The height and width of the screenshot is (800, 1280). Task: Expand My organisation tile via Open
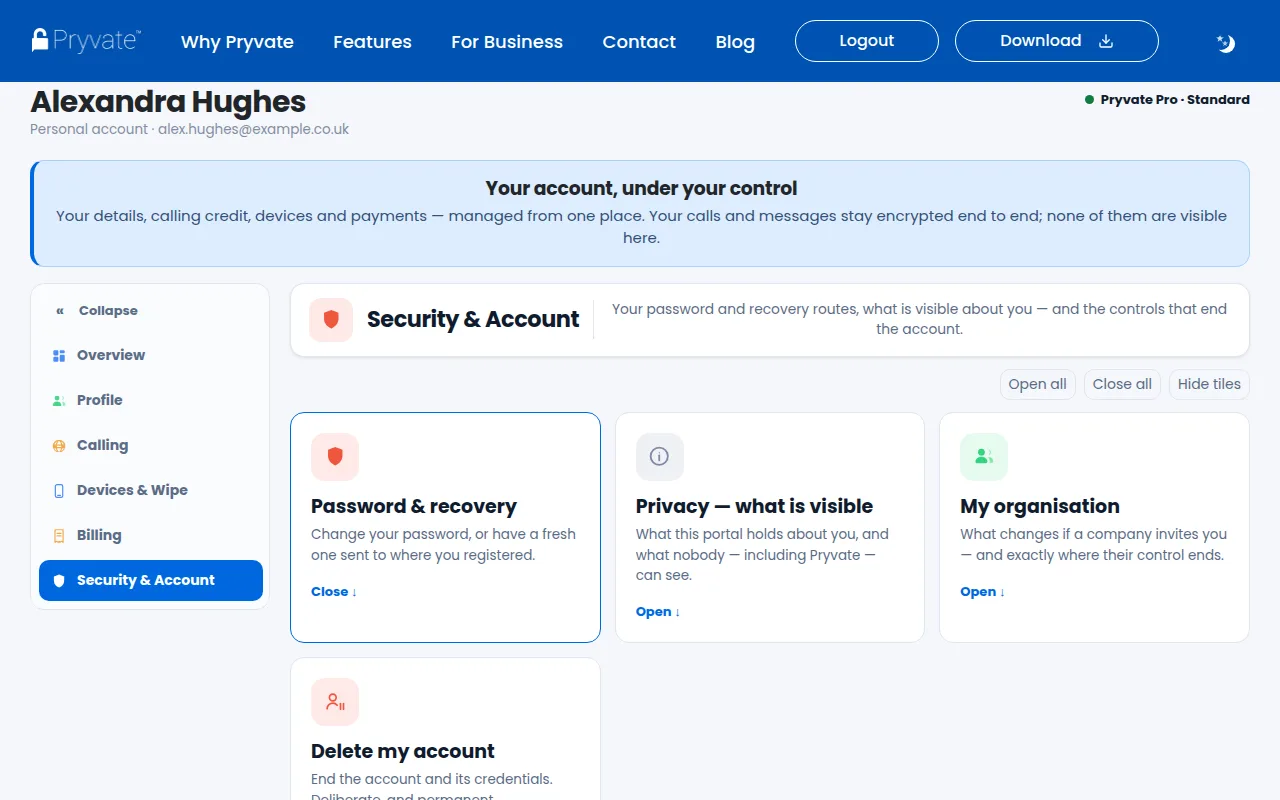pos(983,592)
